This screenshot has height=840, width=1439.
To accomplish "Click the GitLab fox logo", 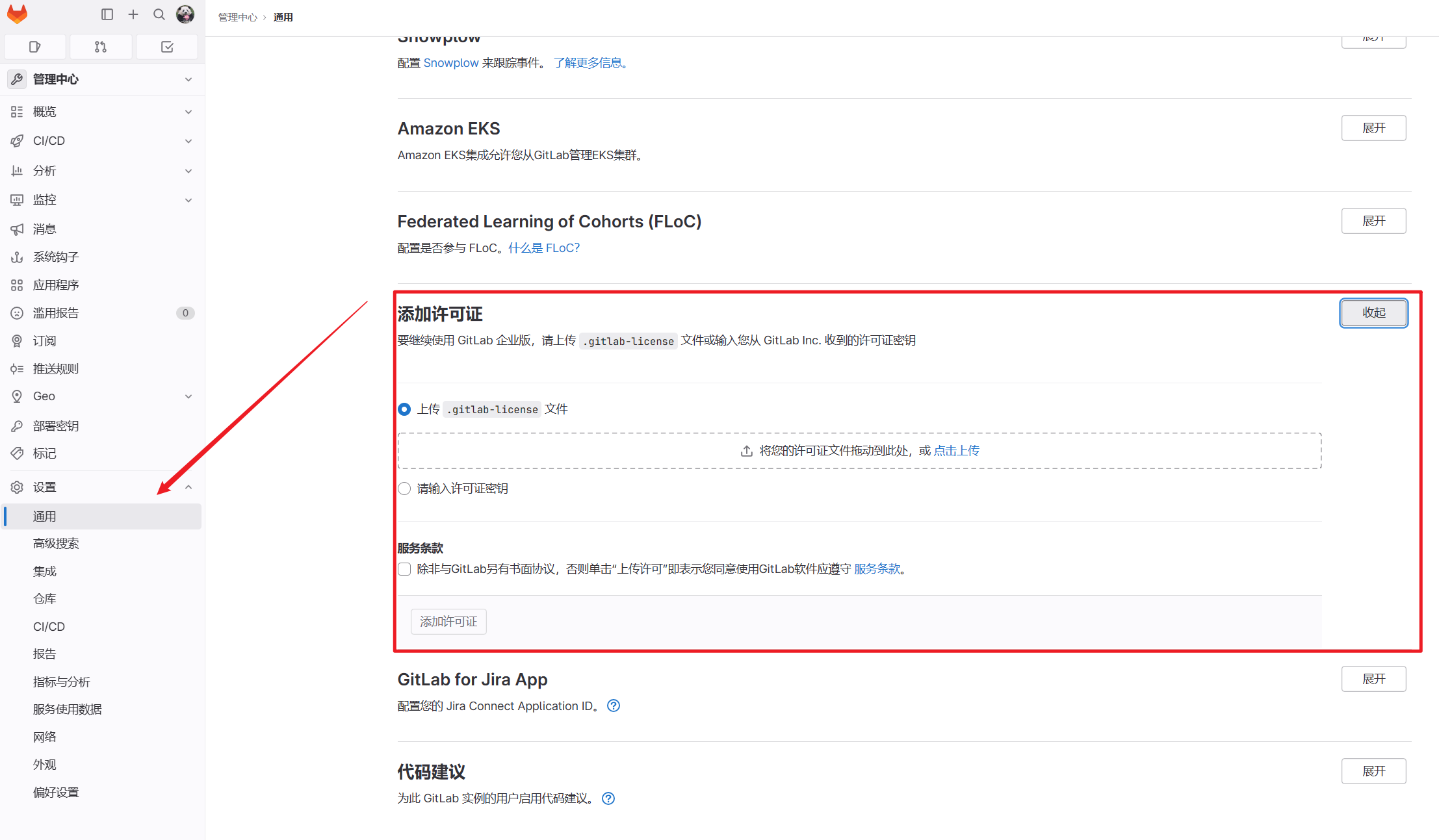I will point(18,14).
